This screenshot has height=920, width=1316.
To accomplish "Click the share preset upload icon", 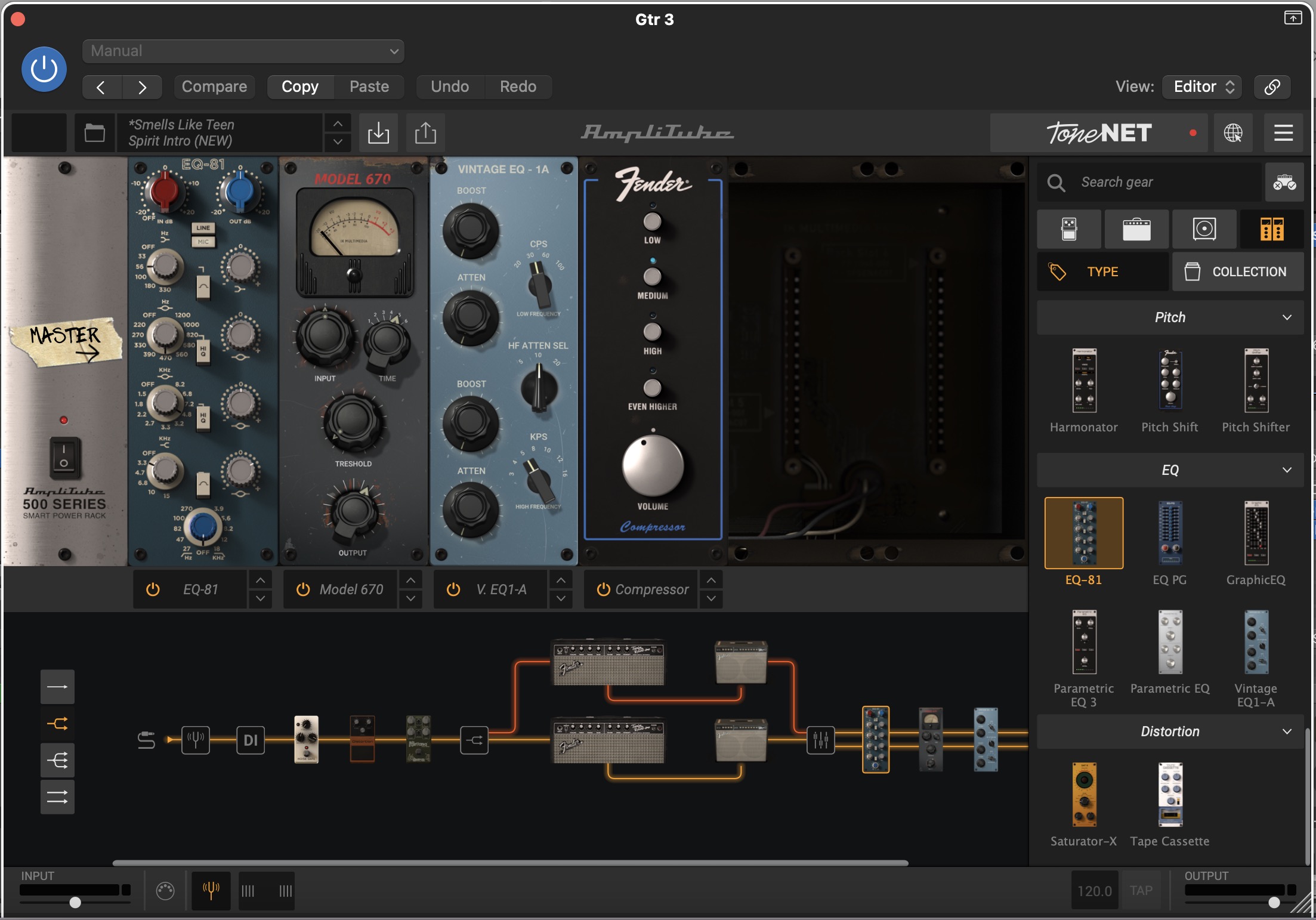I will (425, 132).
